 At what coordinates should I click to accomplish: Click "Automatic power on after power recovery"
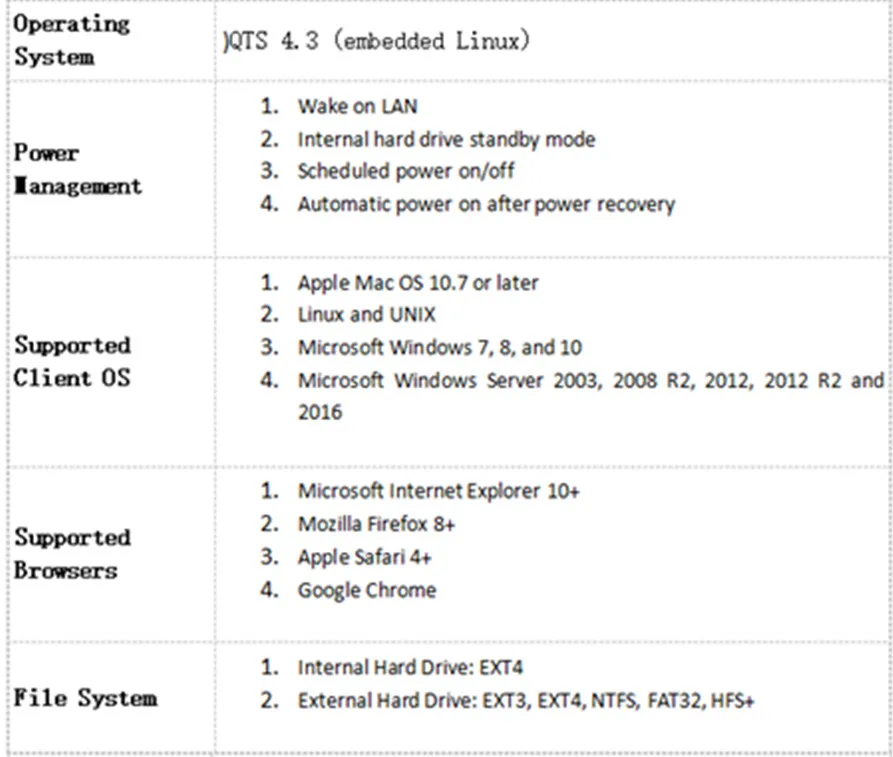(485, 204)
